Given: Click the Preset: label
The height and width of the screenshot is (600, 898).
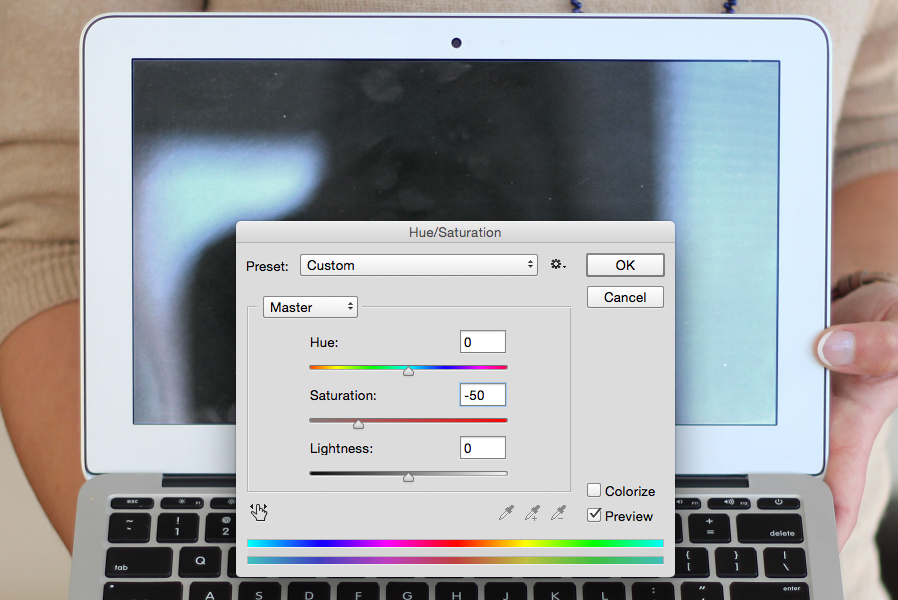Looking at the screenshot, I should pyautogui.click(x=267, y=266).
